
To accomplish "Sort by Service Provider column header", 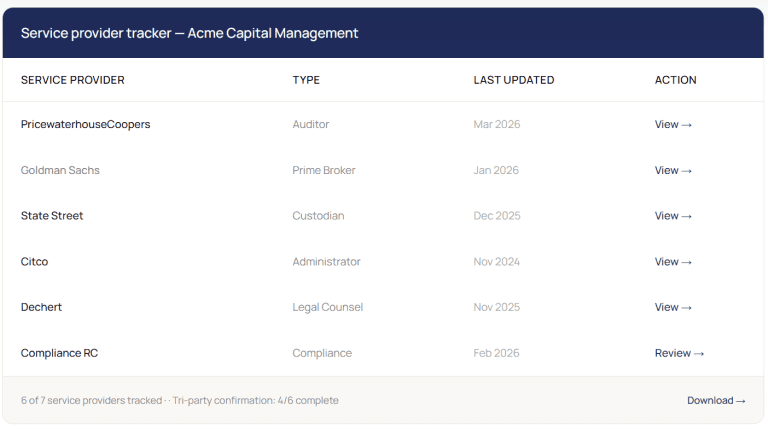I will (72, 80).
